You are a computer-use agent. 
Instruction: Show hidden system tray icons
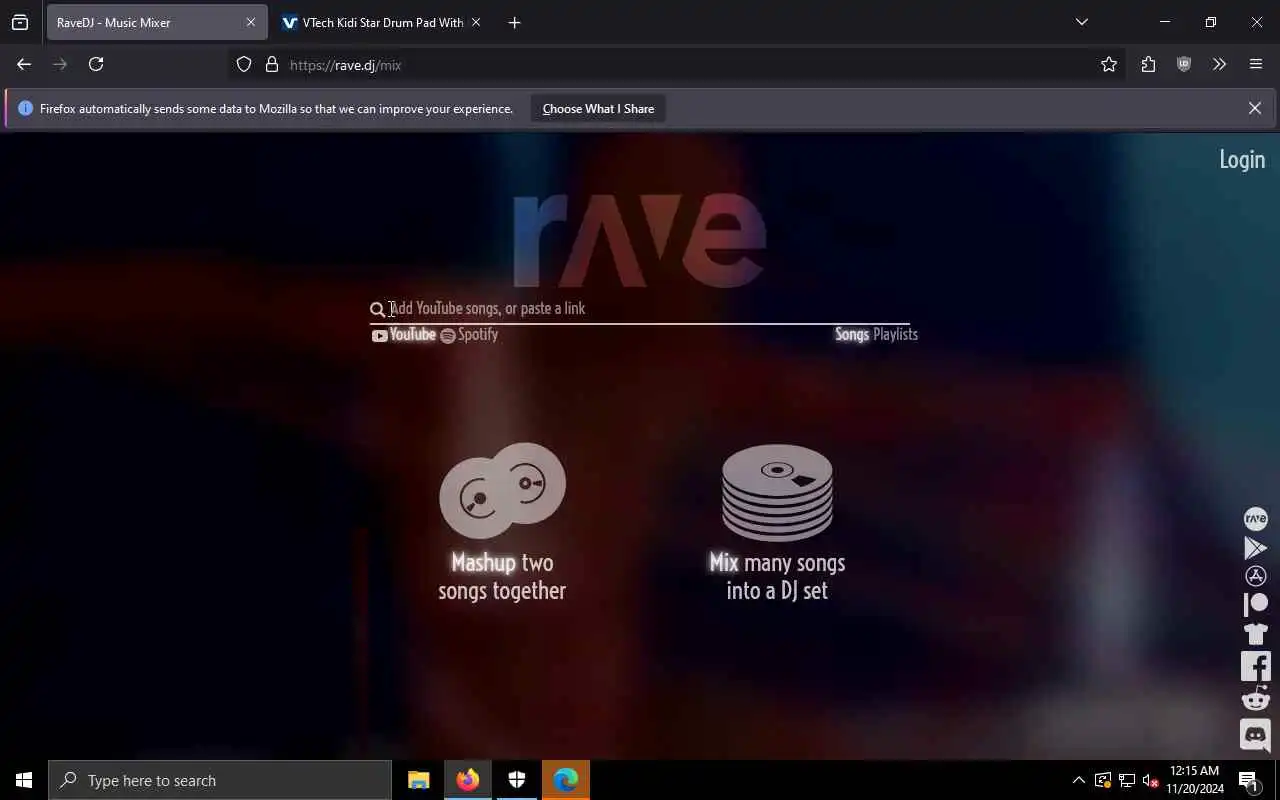(x=1078, y=780)
